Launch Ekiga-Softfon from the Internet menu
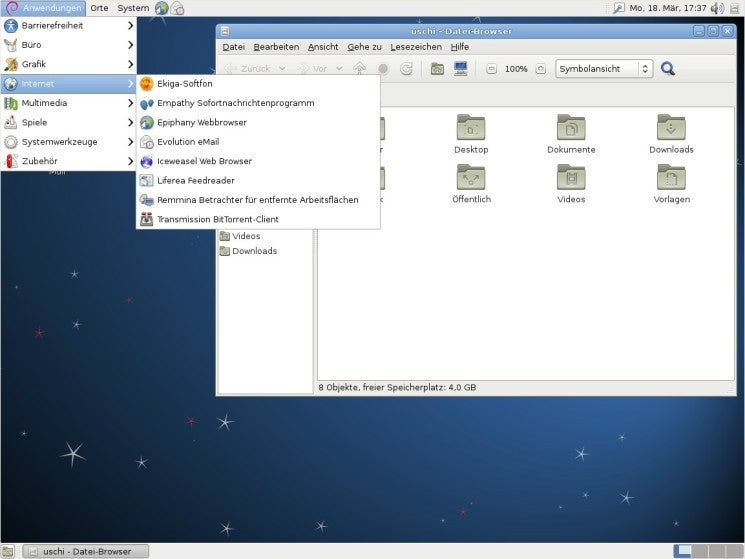The width and height of the screenshot is (745, 559). (x=258, y=84)
